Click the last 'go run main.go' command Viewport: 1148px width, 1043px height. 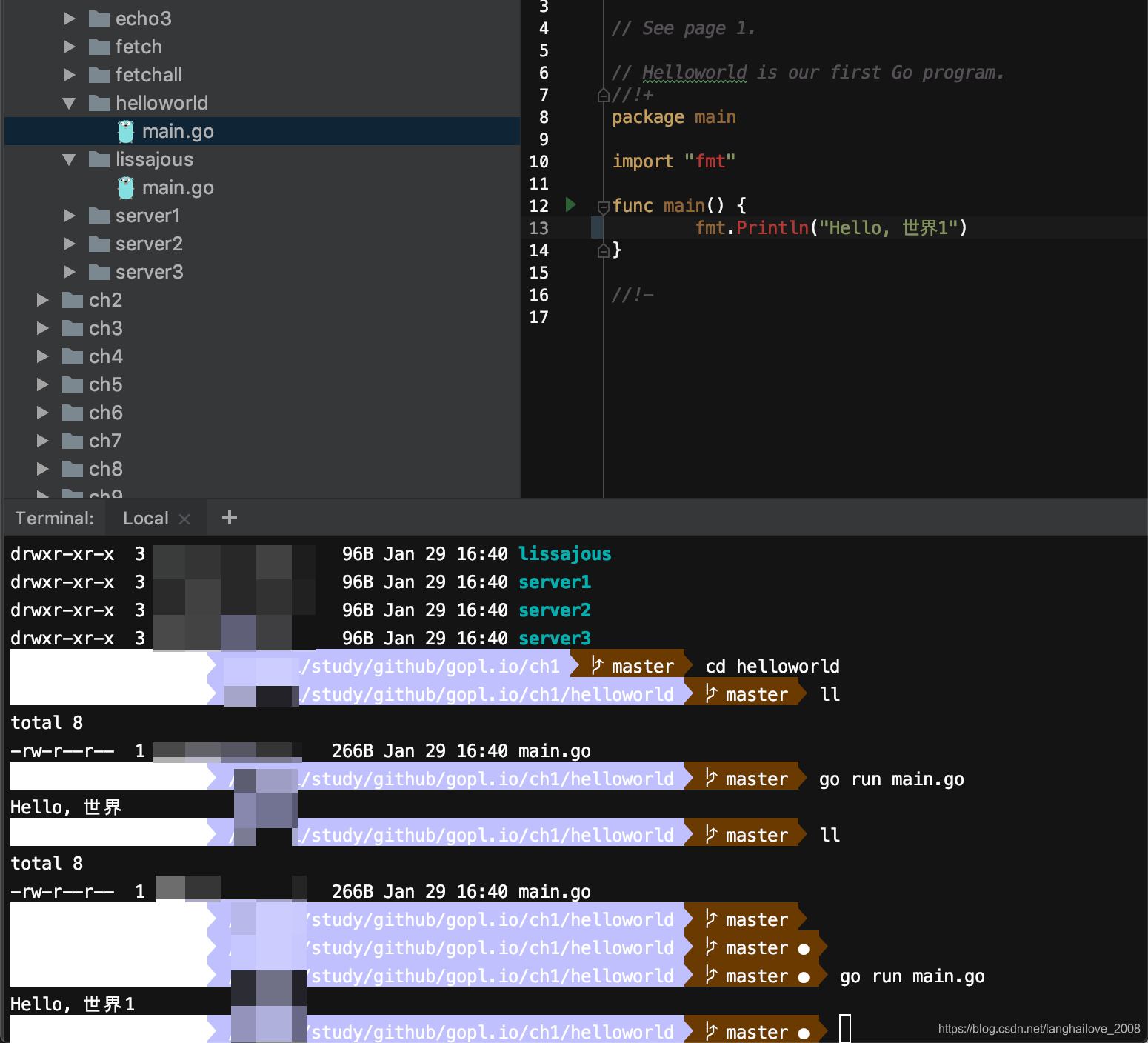click(x=912, y=976)
